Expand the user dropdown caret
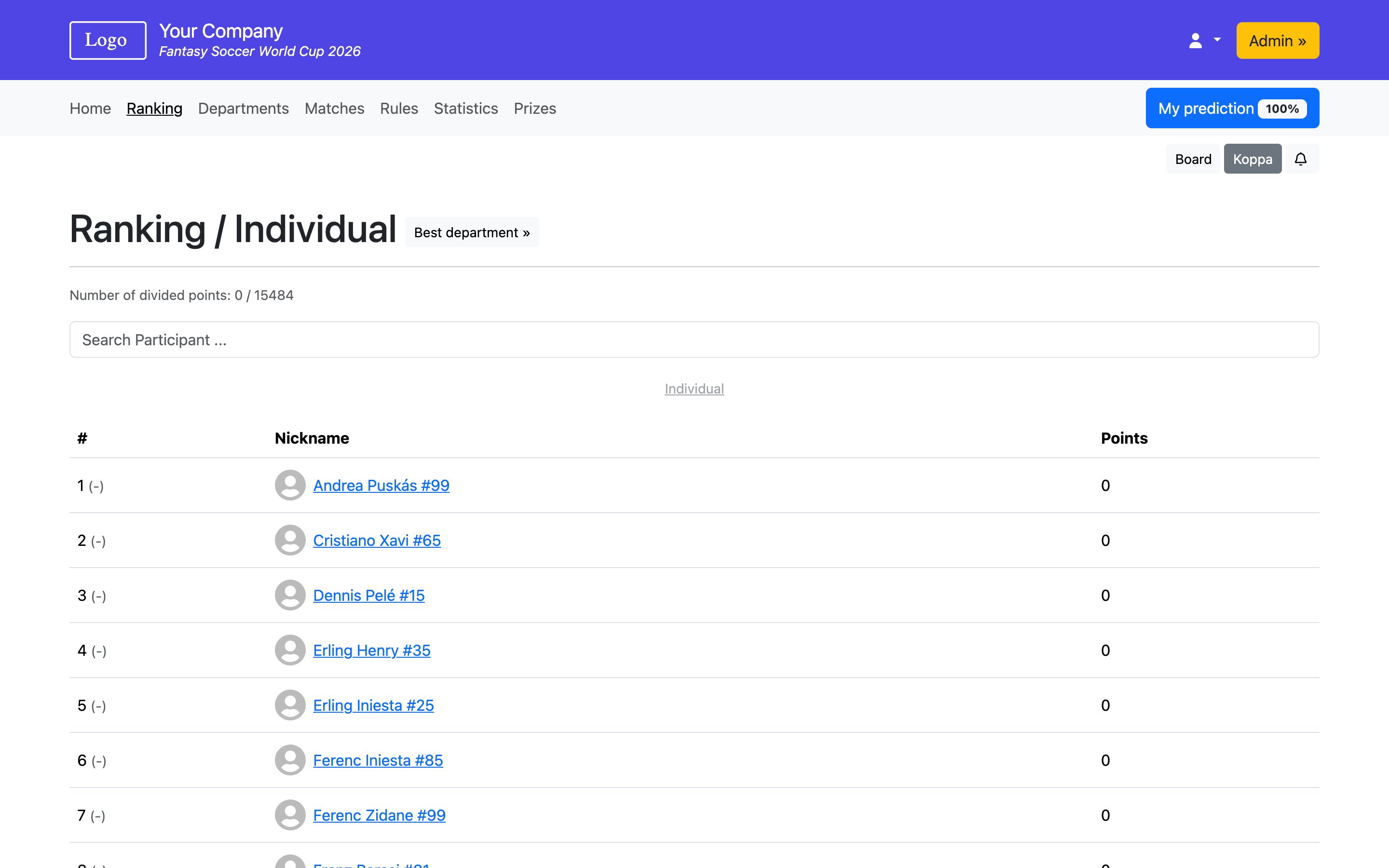 tap(1217, 40)
